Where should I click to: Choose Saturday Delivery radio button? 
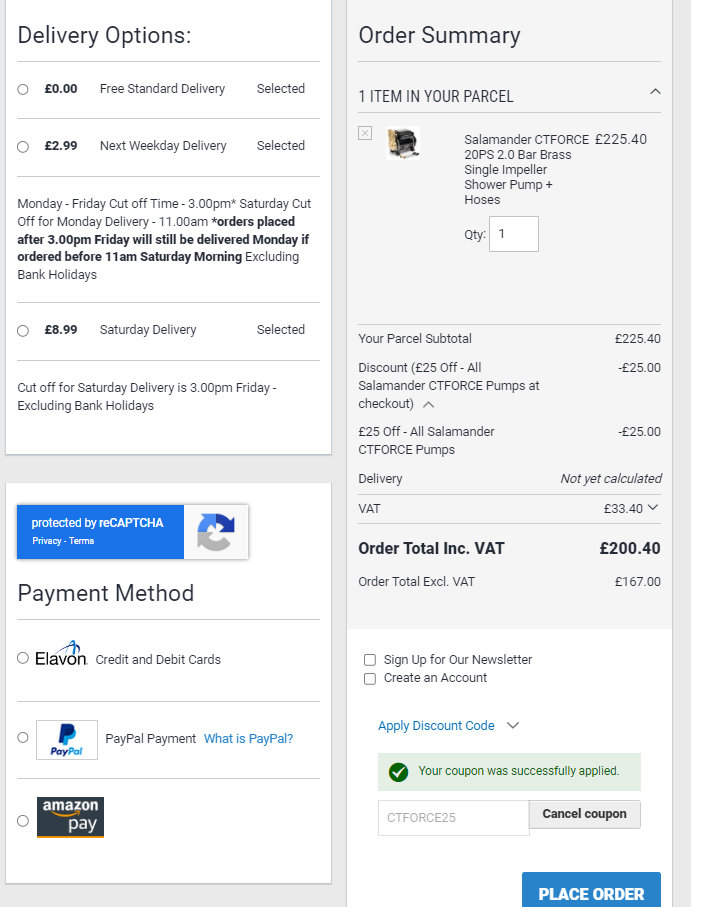(x=23, y=330)
